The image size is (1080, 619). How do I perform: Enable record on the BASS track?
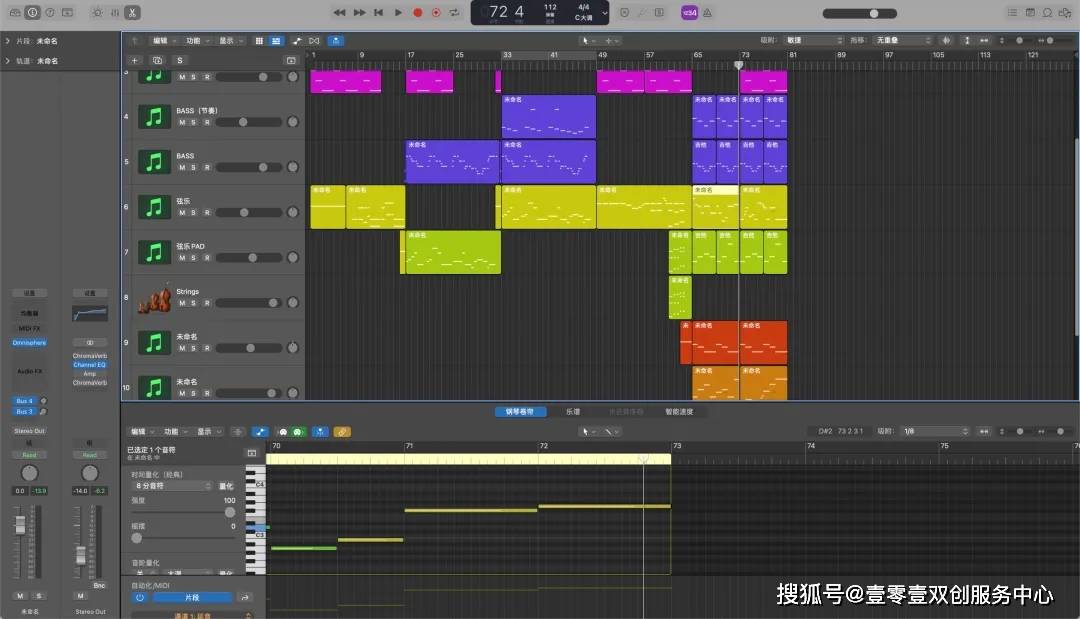pyautogui.click(x=207, y=167)
